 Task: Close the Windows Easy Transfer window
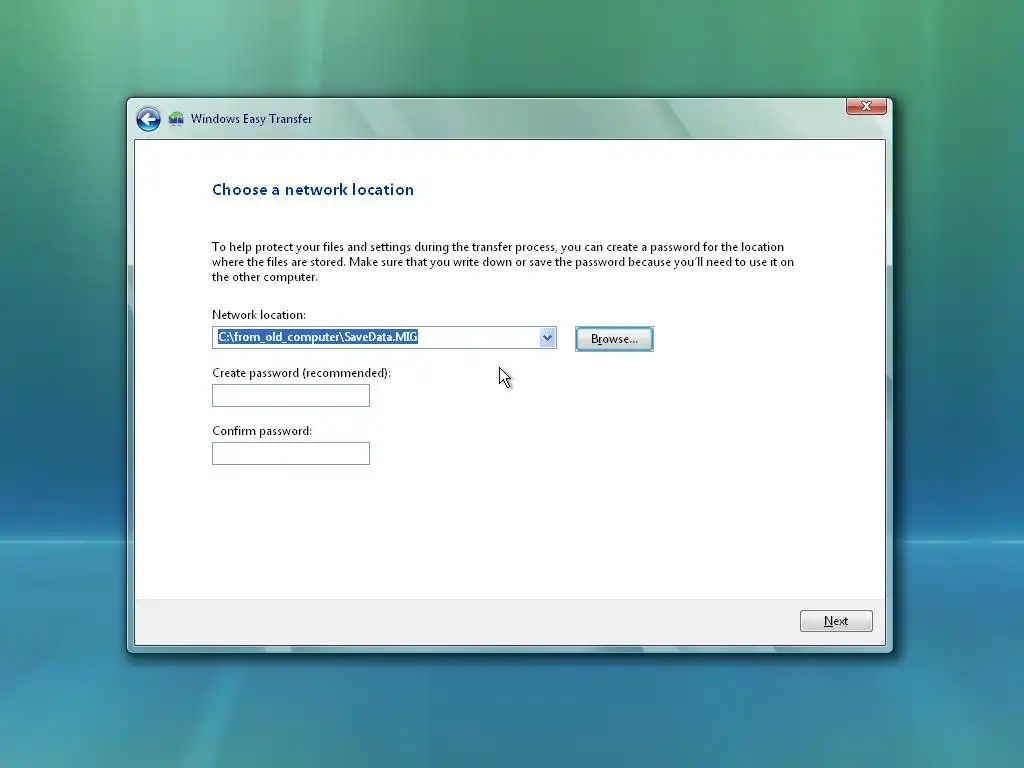pos(866,106)
